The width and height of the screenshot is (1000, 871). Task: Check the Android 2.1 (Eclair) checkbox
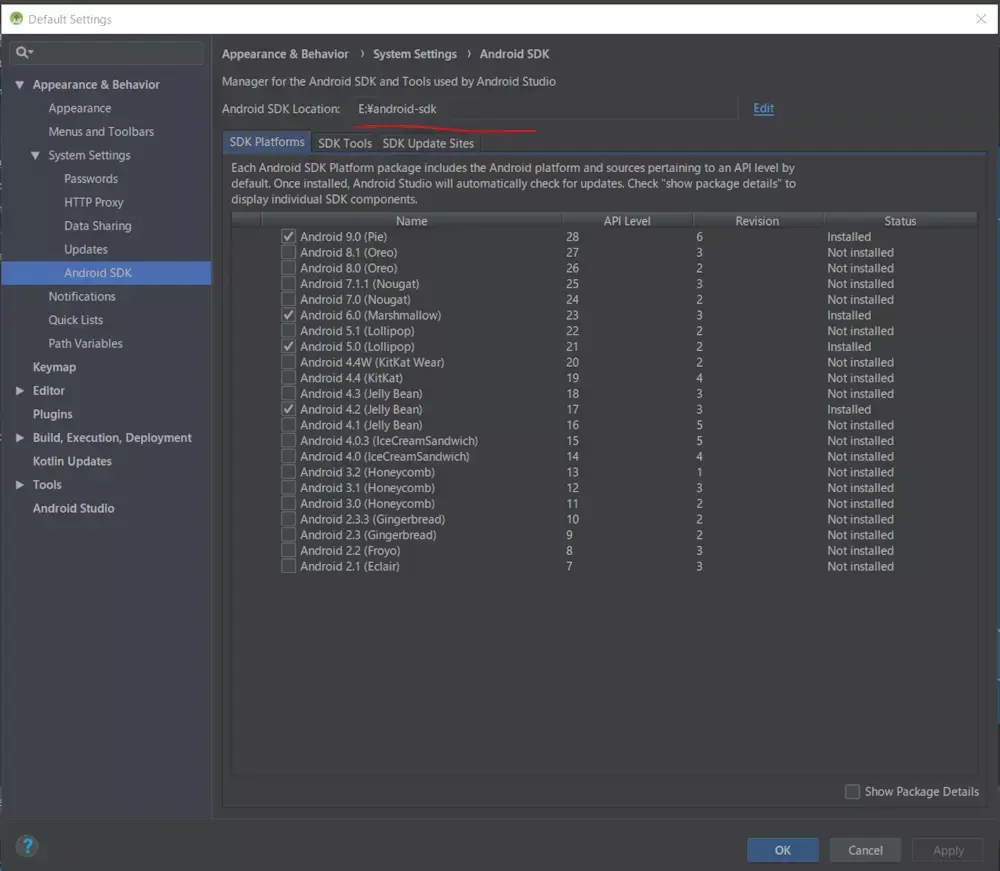(288, 566)
